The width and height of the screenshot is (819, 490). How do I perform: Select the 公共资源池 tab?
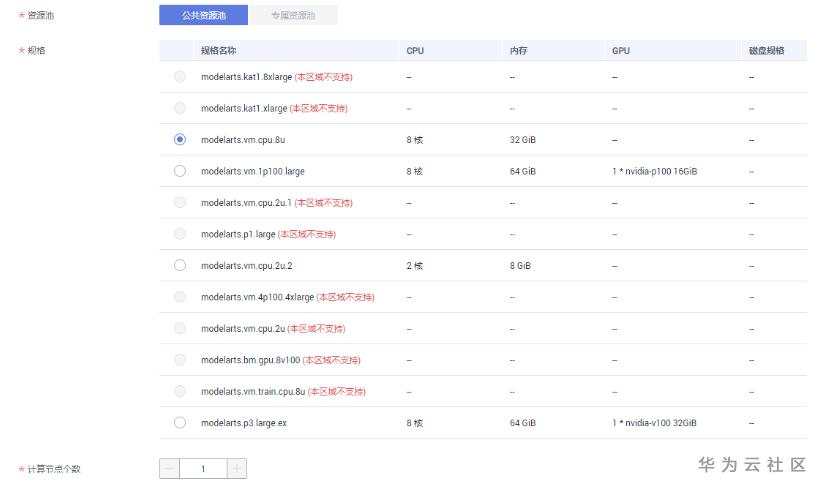click(x=203, y=16)
